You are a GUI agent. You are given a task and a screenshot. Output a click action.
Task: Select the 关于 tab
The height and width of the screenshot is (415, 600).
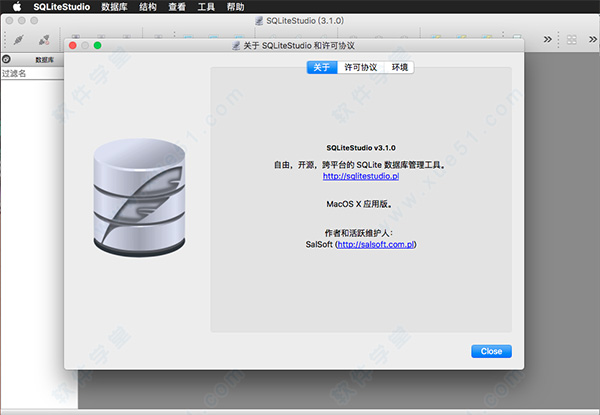click(322, 67)
